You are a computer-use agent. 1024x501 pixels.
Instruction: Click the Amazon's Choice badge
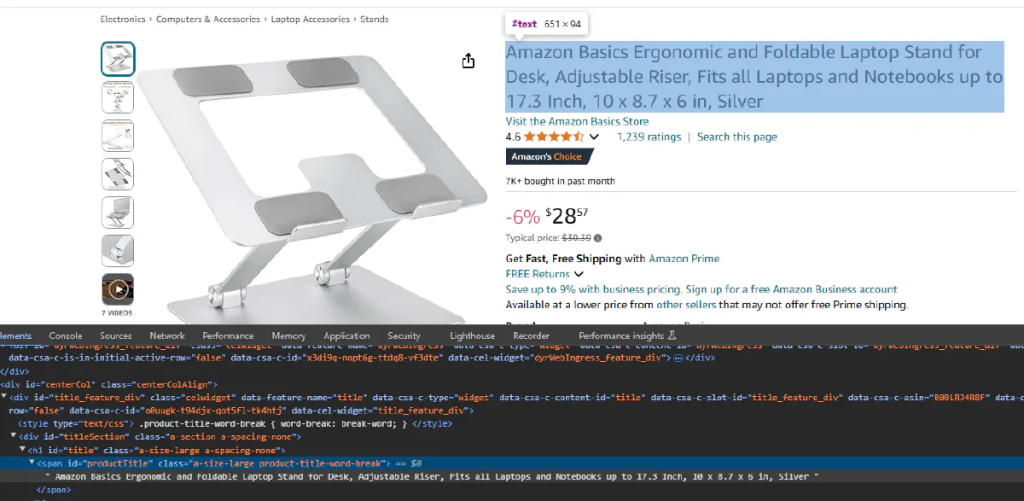tap(549, 157)
